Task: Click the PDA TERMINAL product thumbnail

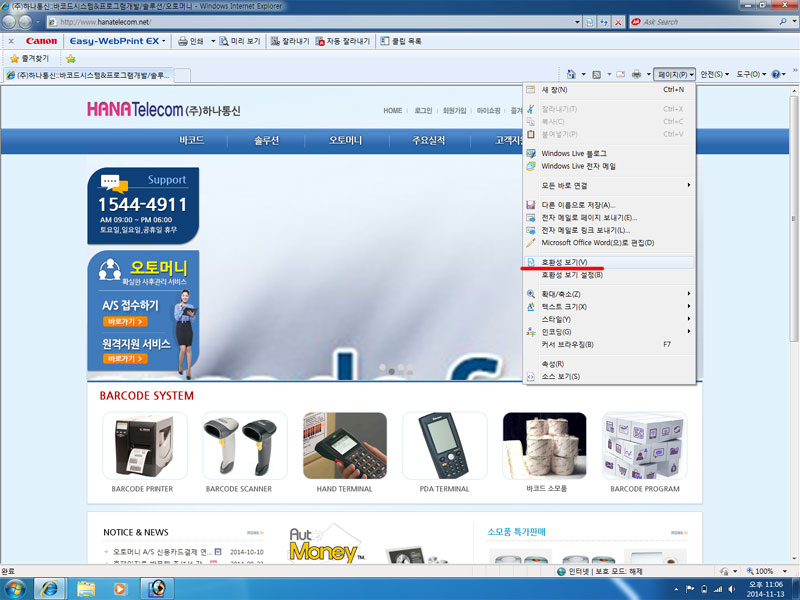Action: tap(445, 445)
